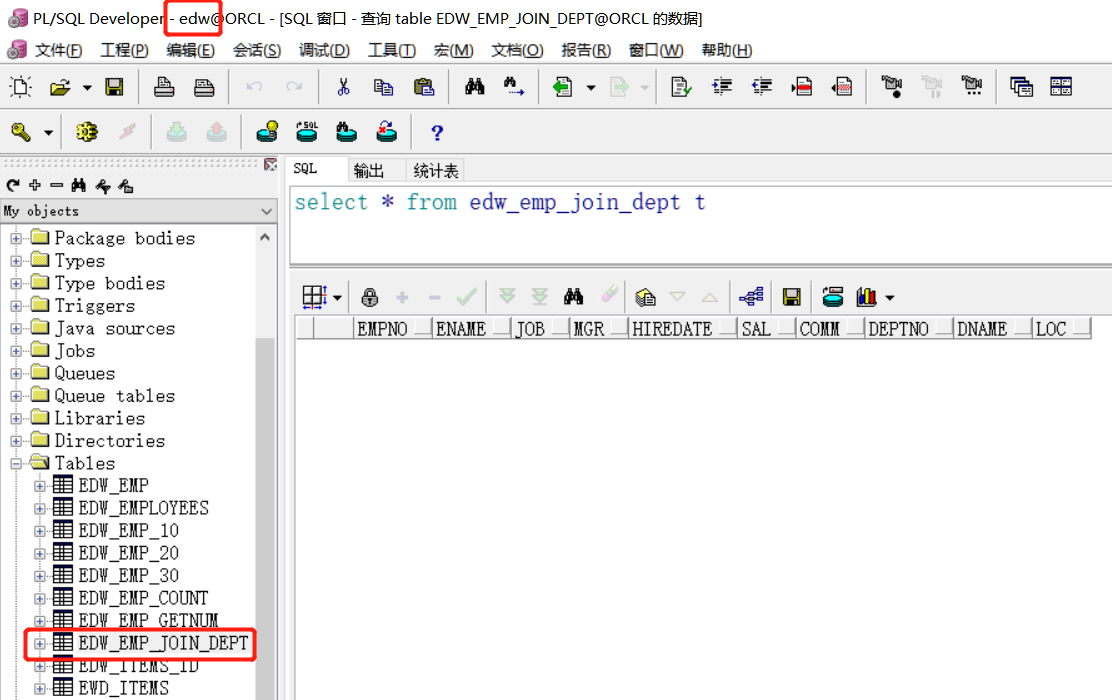Click the Paste clipboard icon
Viewport: 1112px width, 700px height.
pos(424,87)
